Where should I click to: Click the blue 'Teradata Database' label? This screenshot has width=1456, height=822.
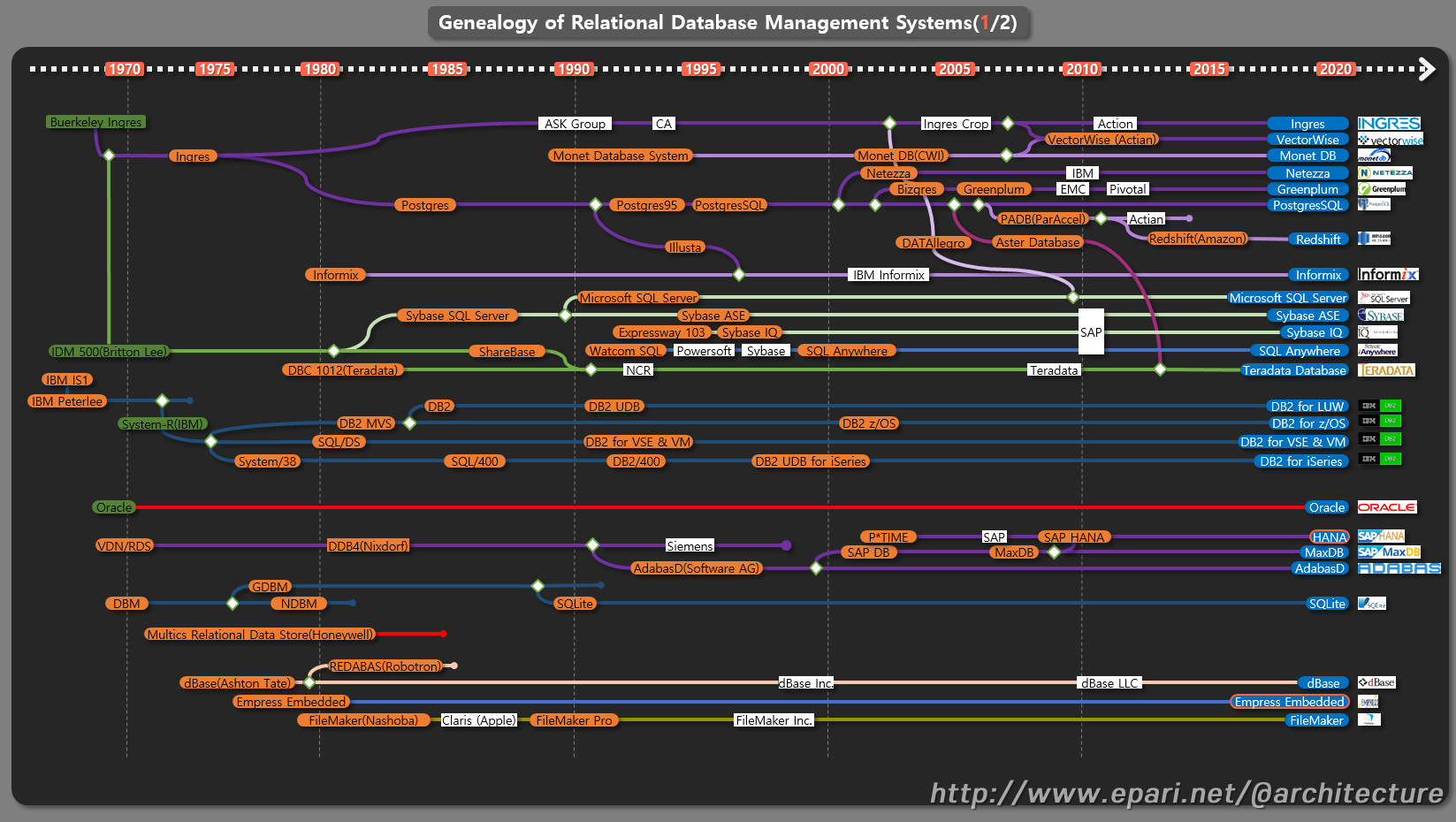click(1294, 370)
